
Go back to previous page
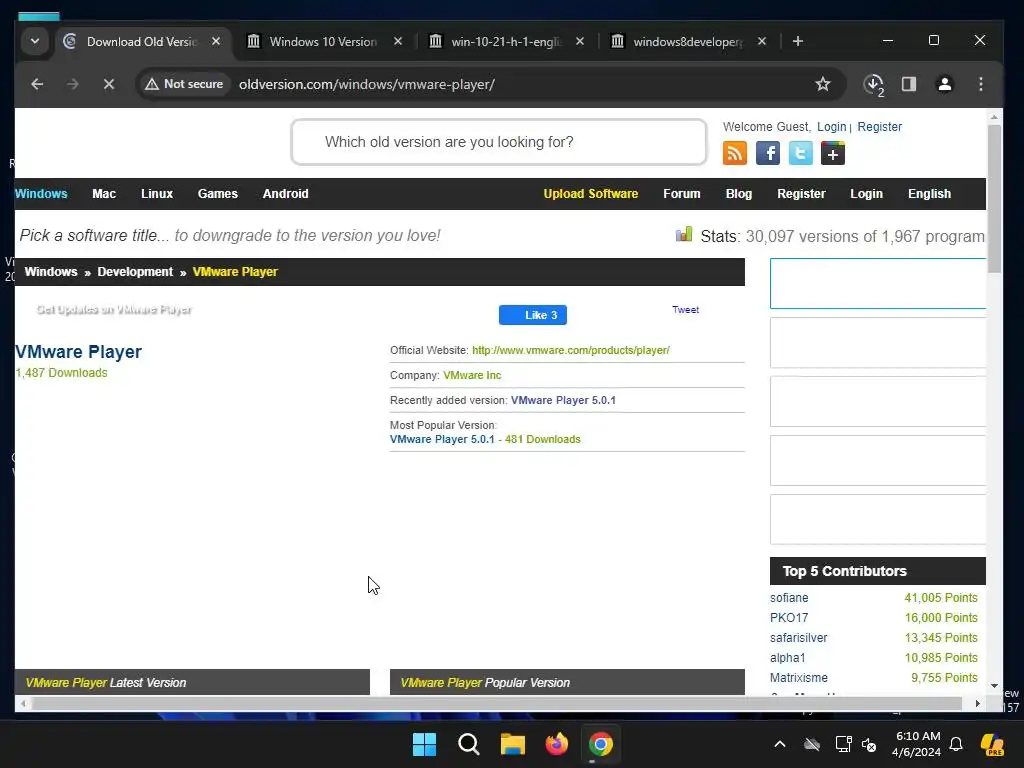pos(37,84)
